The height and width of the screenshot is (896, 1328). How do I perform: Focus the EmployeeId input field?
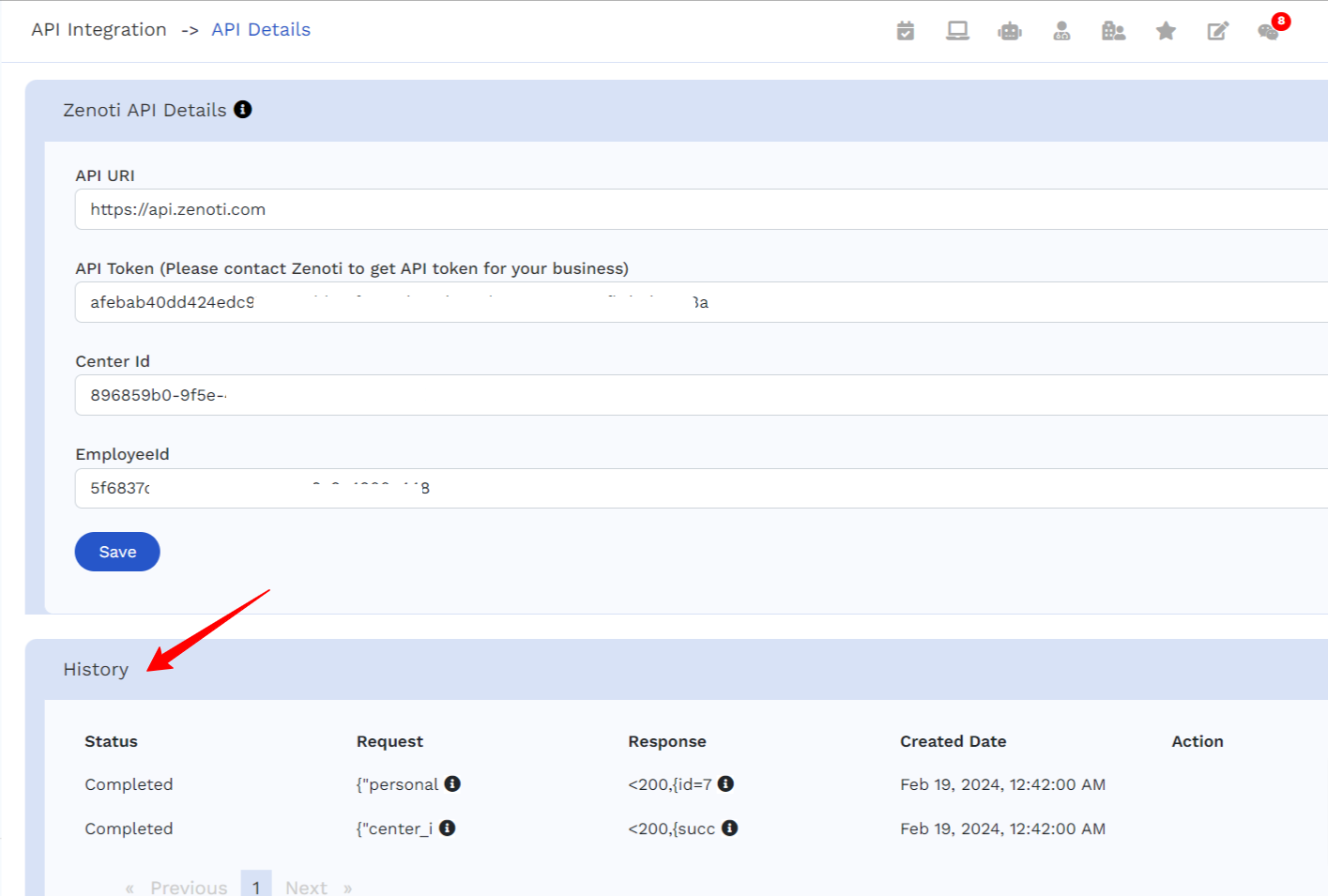click(701, 488)
